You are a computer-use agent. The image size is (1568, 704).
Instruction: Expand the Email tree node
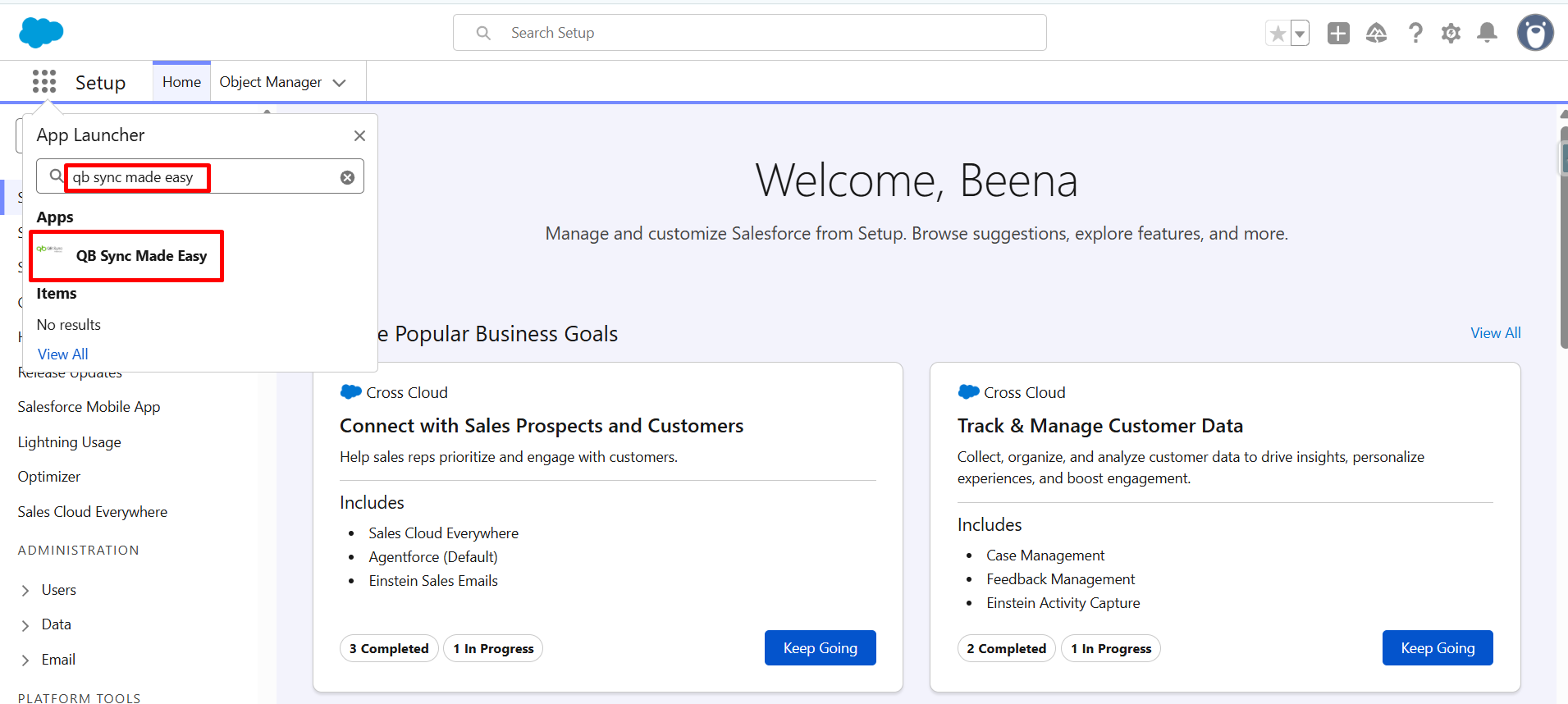click(25, 661)
